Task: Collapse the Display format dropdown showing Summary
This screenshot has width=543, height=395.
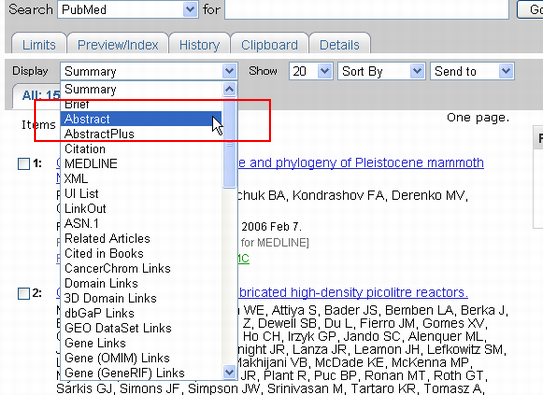Action: (x=149, y=71)
